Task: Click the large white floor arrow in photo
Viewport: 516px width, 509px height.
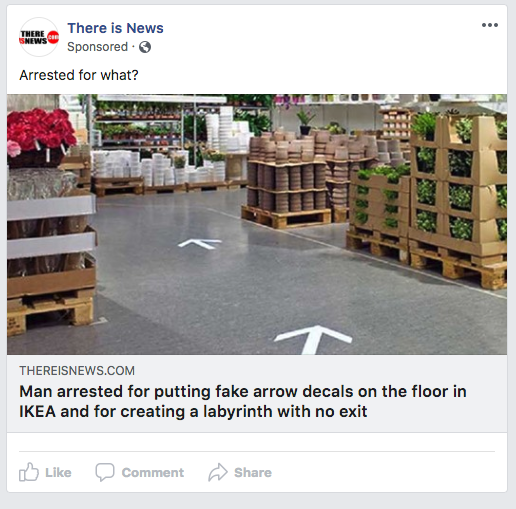Action: pyautogui.click(x=313, y=339)
